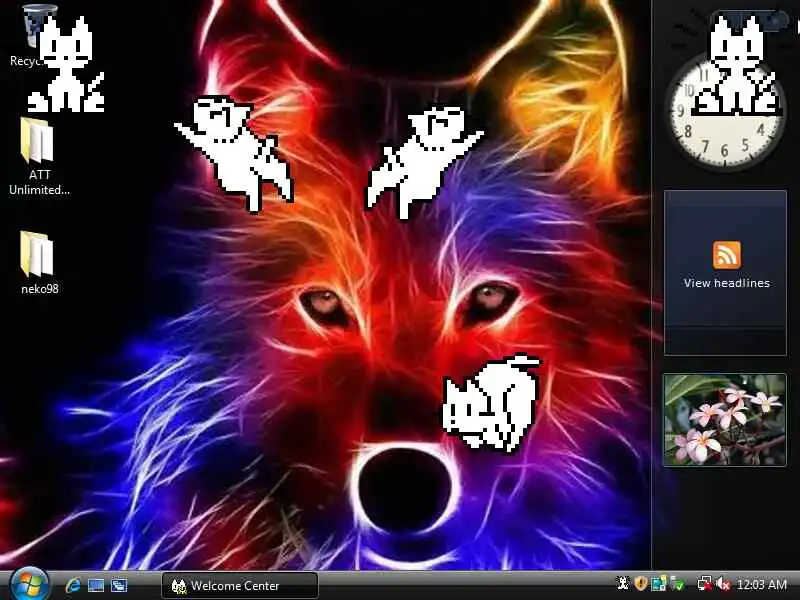
Task: Click the Neko cat icon in system tray
Action: tap(623, 583)
